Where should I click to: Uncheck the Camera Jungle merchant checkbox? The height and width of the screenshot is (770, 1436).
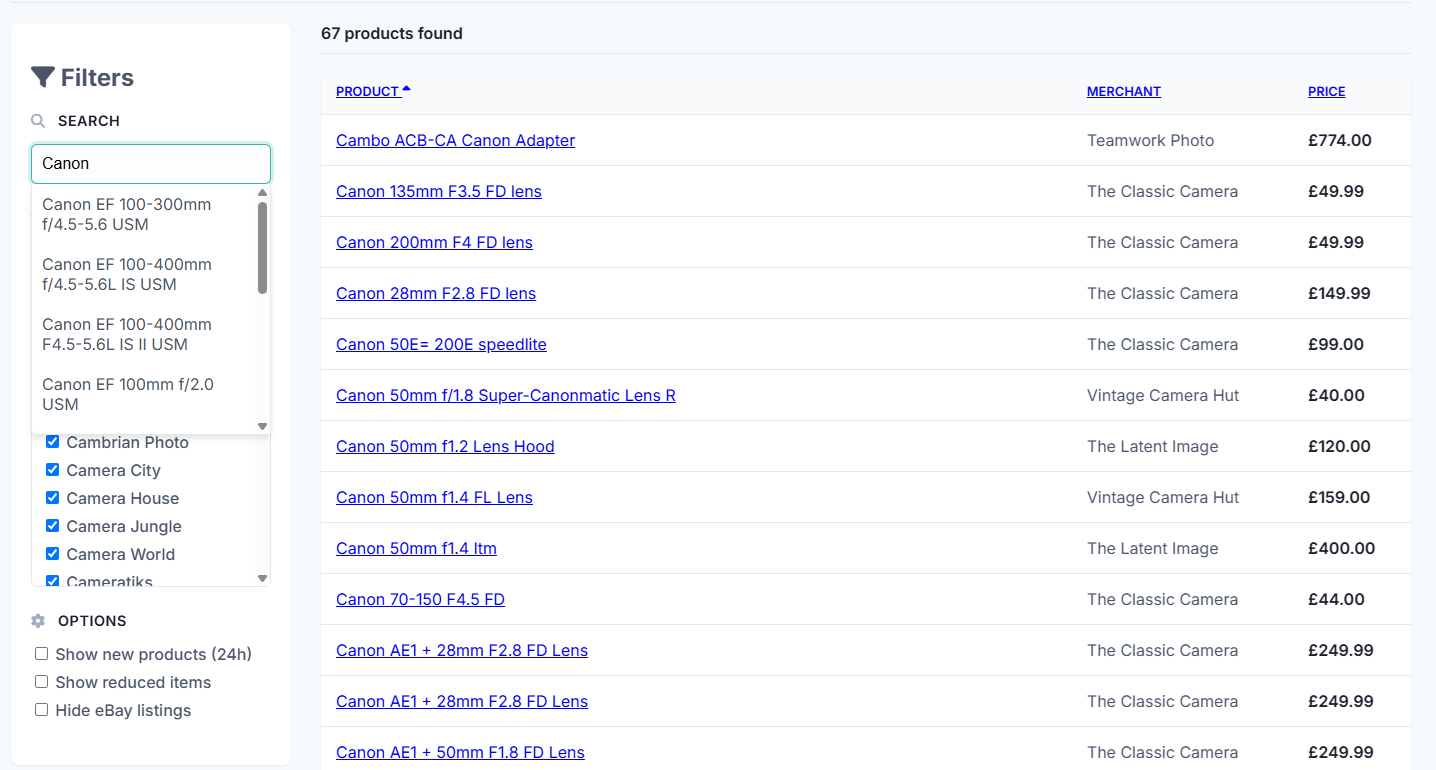53,526
